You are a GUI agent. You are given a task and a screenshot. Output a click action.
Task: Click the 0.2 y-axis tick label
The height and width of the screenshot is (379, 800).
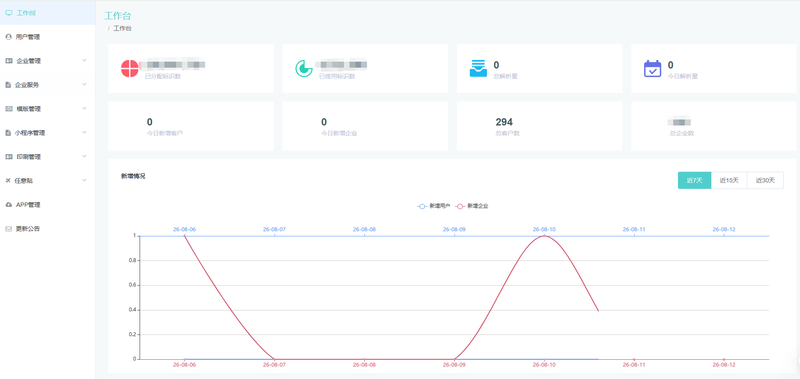(133, 335)
